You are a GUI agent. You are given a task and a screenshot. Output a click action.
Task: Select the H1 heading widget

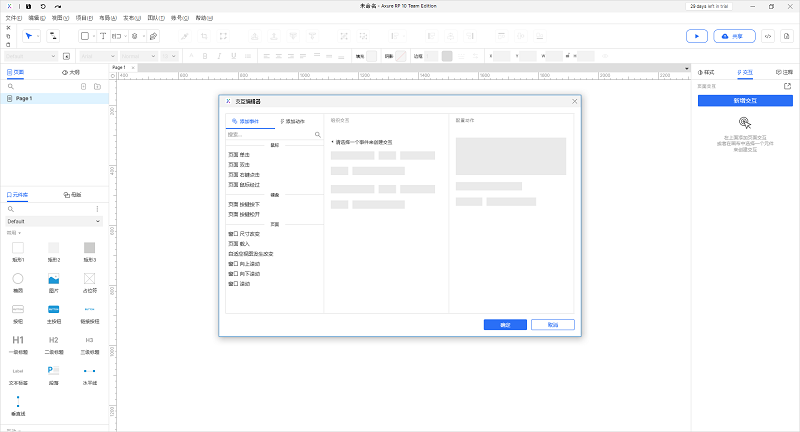(x=18, y=344)
